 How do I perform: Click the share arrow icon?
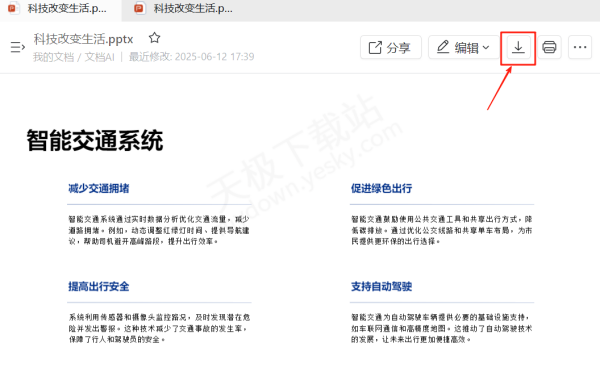tap(375, 47)
